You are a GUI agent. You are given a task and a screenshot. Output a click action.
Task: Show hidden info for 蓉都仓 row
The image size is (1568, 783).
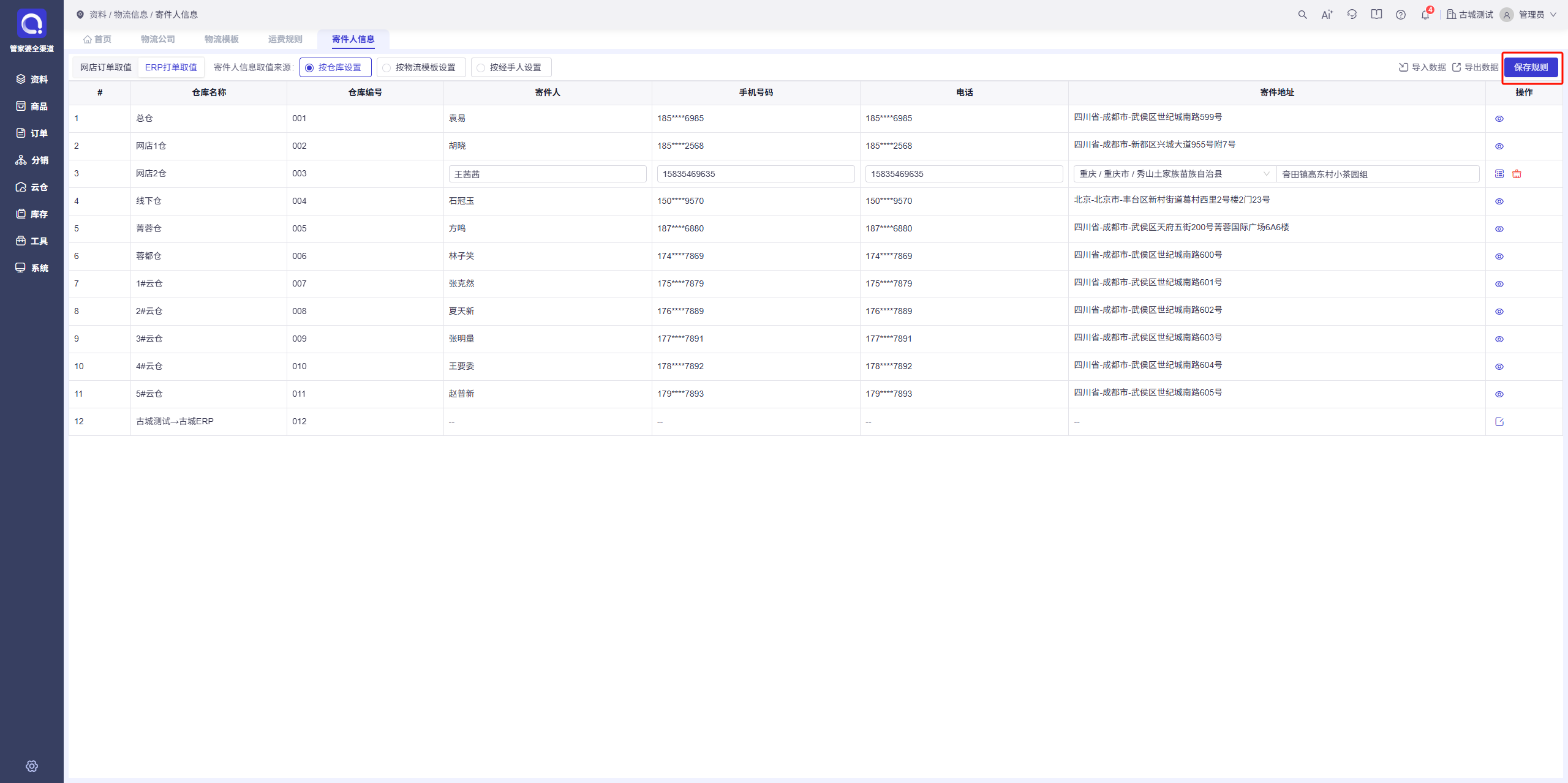(x=1499, y=257)
